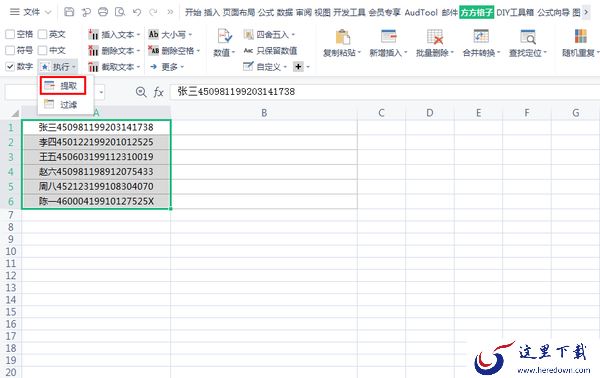Screen dimensions: 600x378
Task: Uncheck the 数字 checkbox
Action: click(x=10, y=67)
